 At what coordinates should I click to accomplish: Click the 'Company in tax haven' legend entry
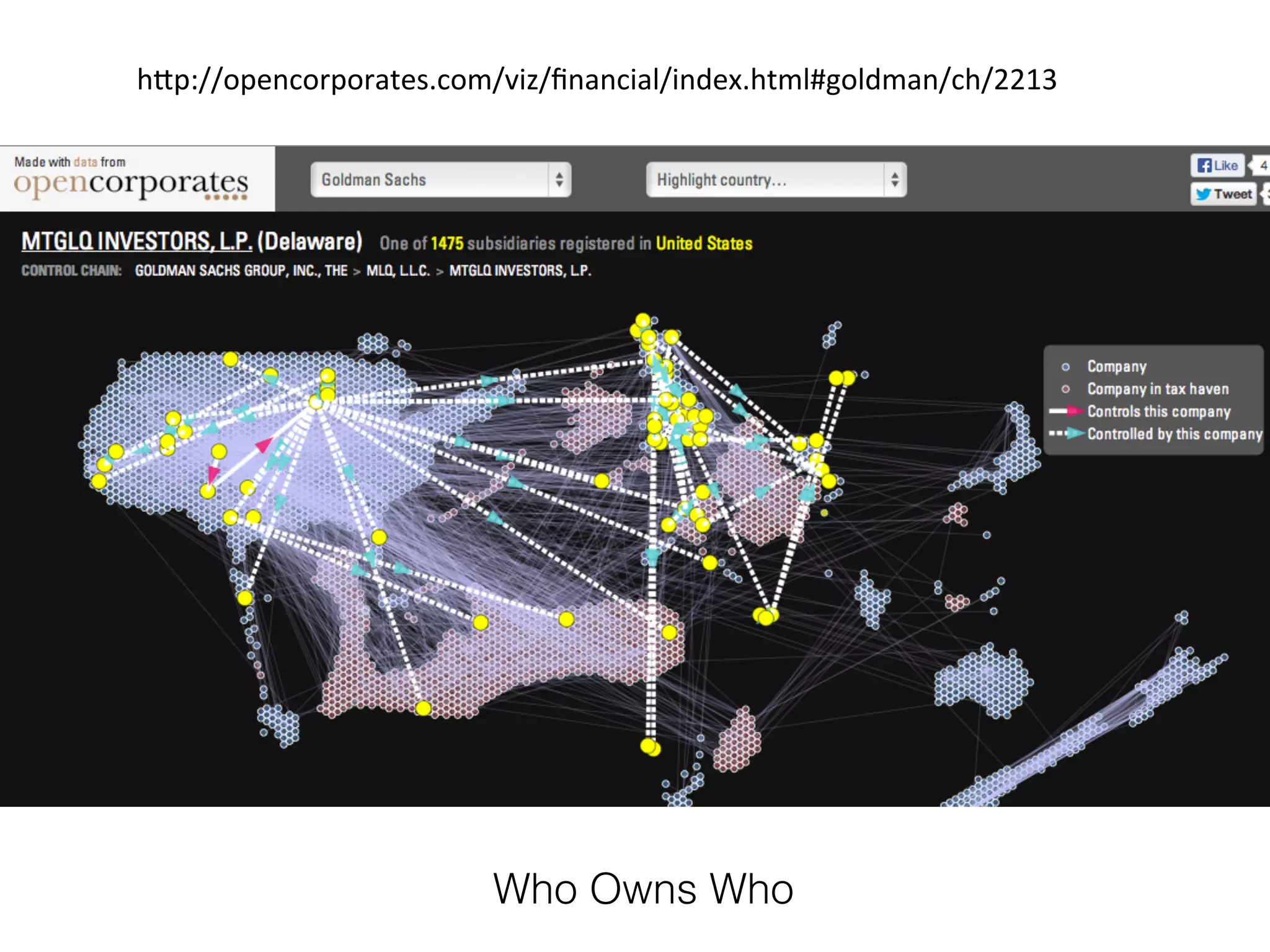(x=1158, y=389)
